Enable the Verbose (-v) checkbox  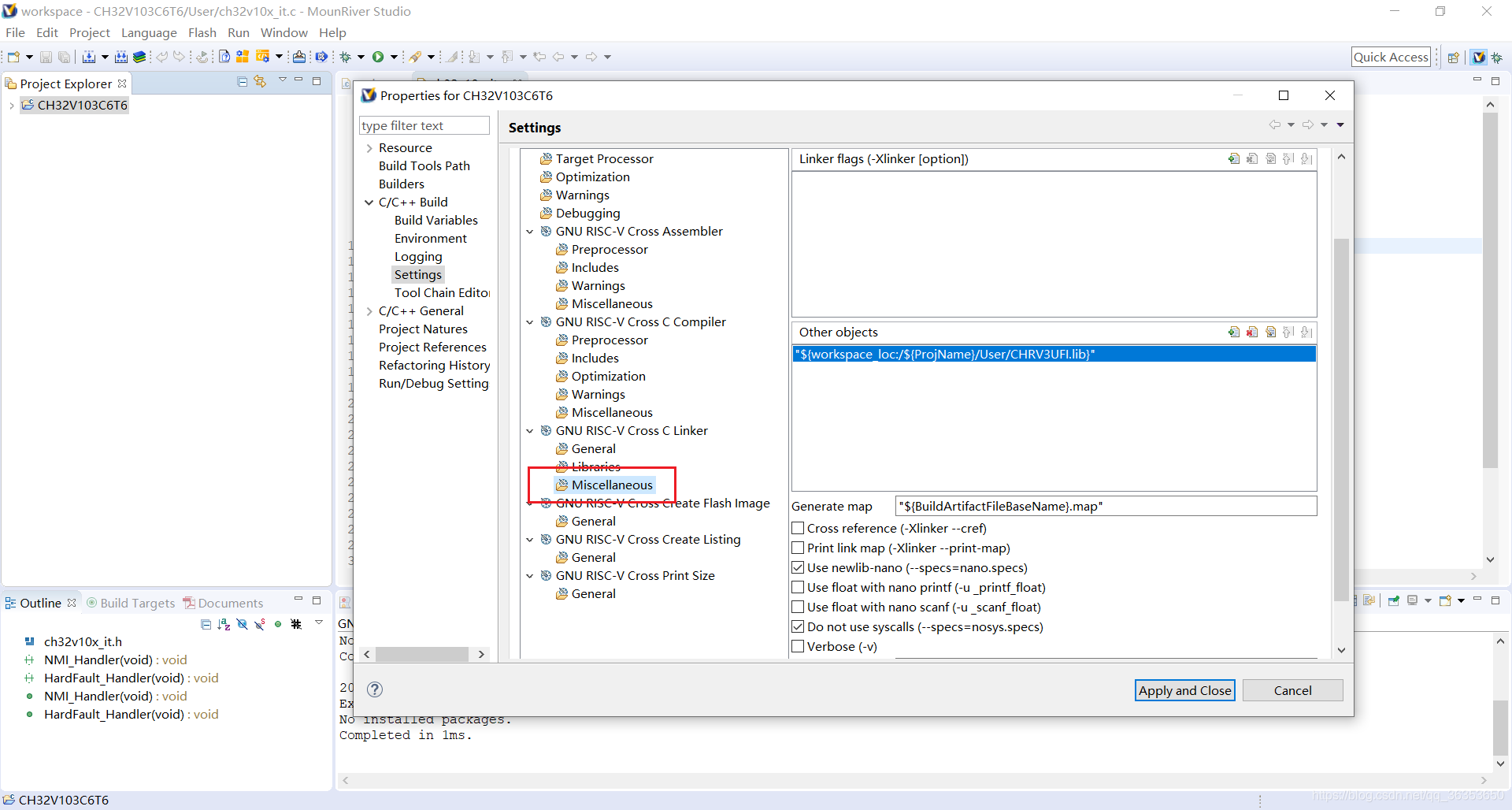tap(798, 646)
